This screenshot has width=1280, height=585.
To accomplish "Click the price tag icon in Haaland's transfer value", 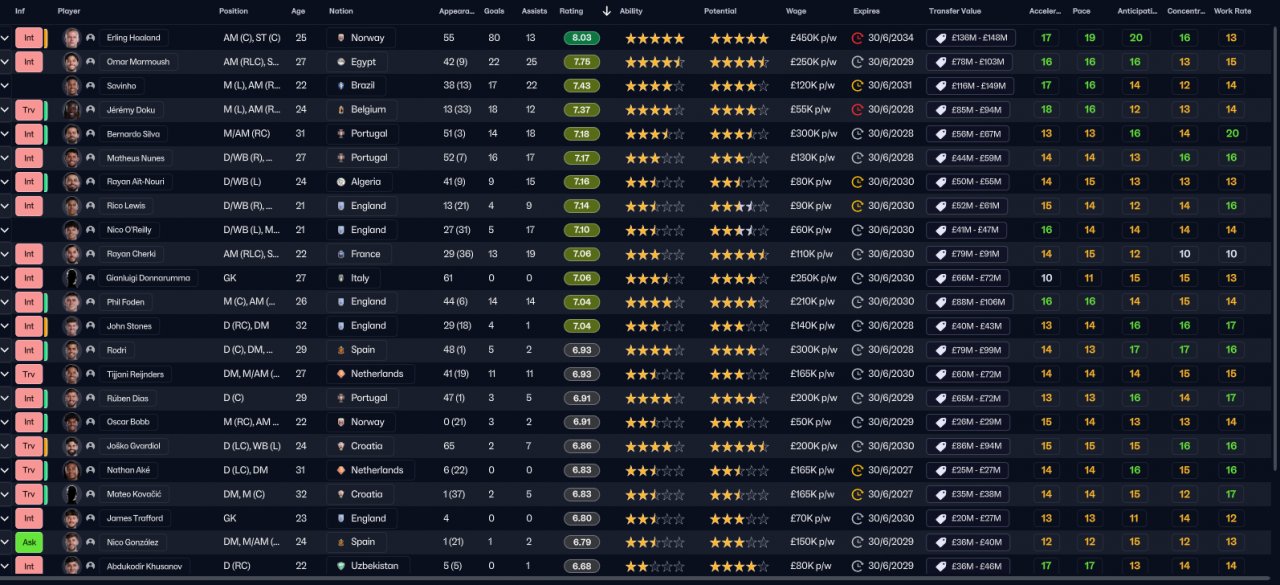I will tap(941, 38).
